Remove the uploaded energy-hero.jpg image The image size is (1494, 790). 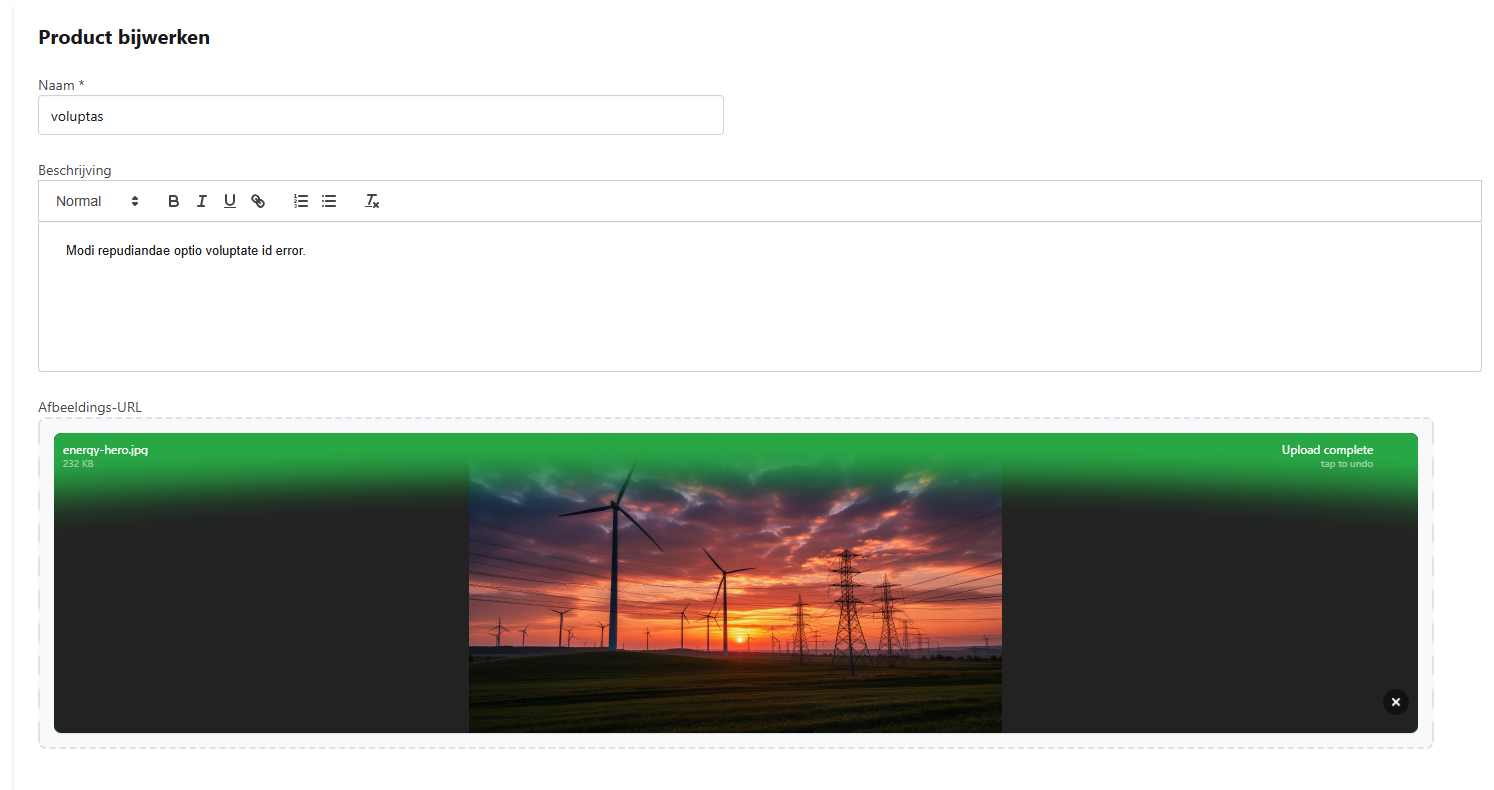pos(1395,702)
